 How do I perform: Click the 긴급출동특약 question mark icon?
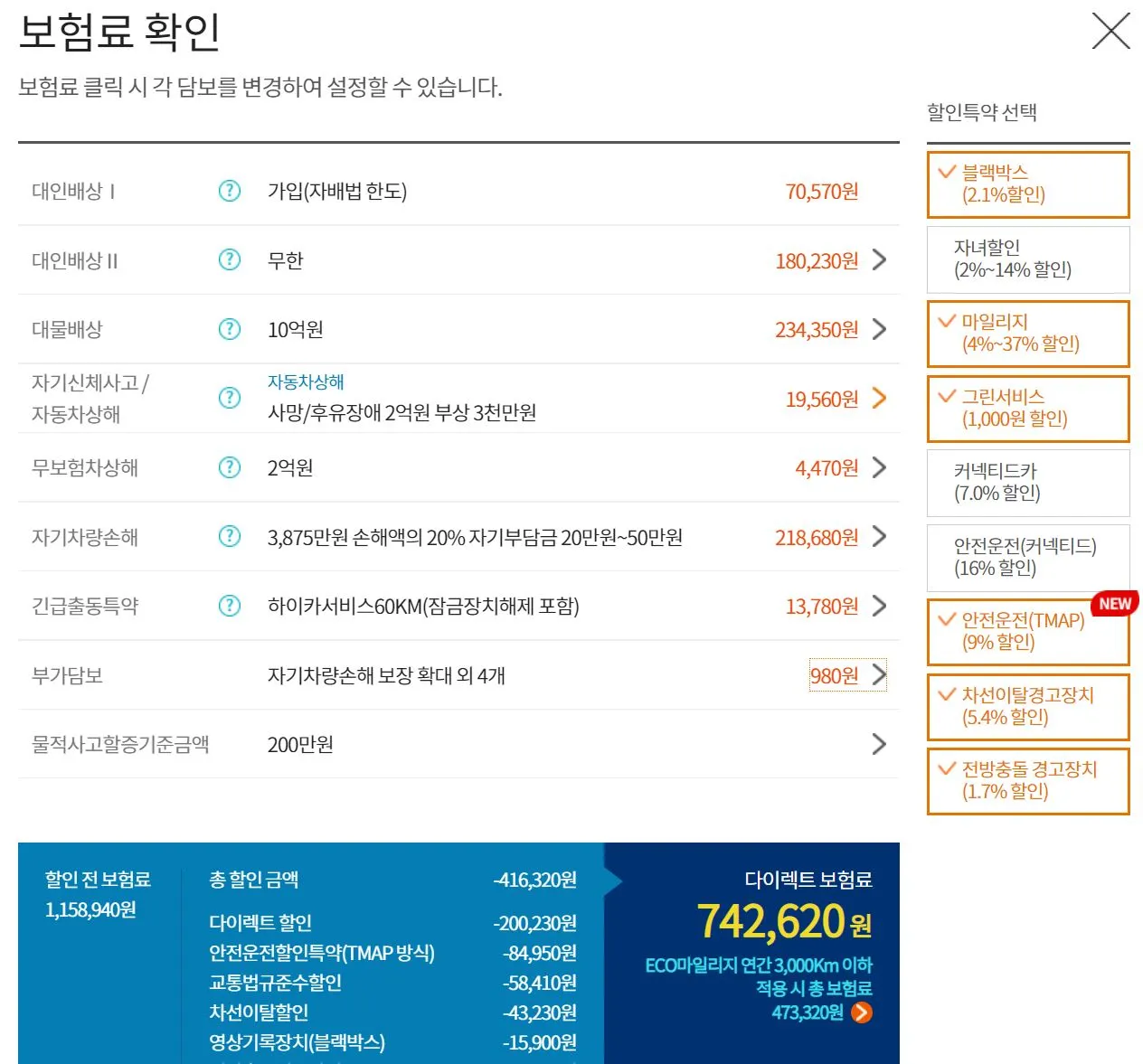(229, 606)
